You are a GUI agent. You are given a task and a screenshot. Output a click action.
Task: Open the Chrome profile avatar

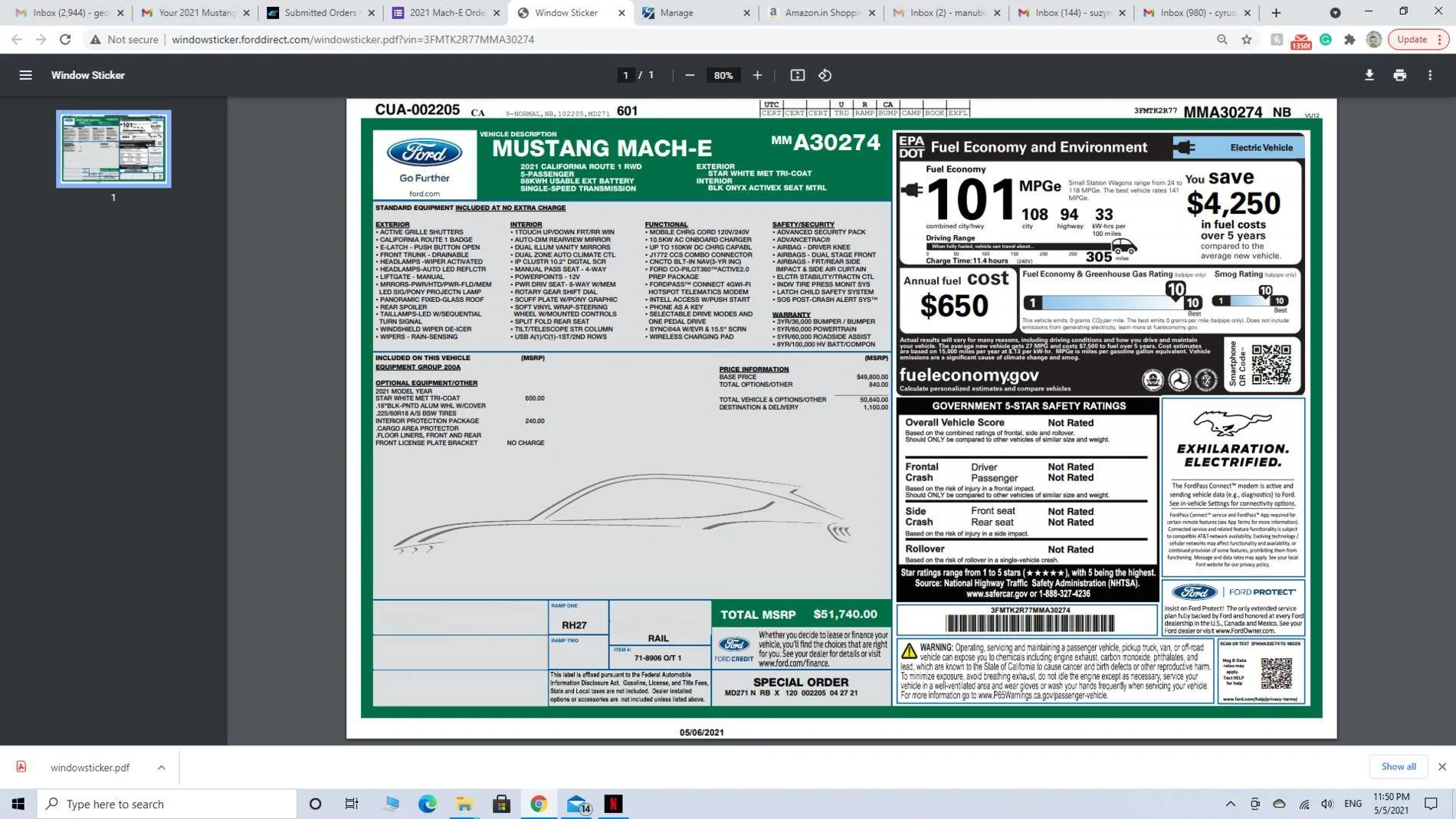click(x=1374, y=39)
